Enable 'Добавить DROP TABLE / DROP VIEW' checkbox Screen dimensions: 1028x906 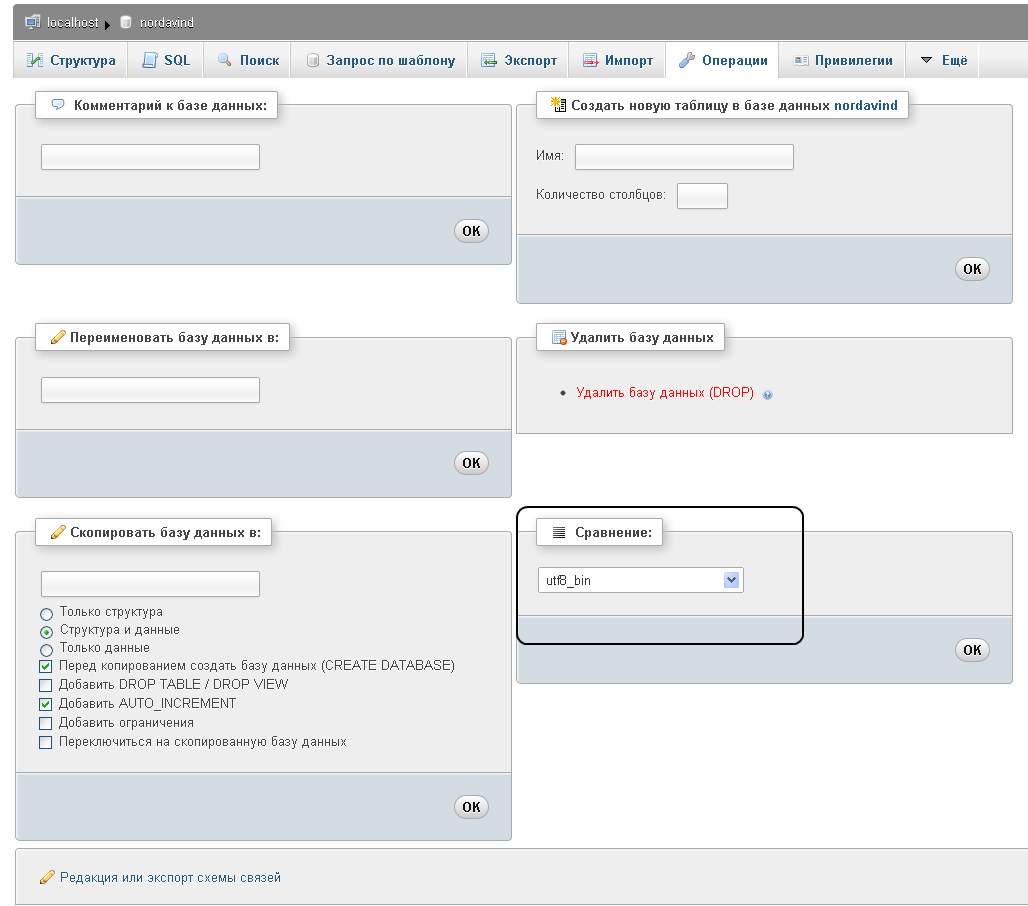(45, 685)
